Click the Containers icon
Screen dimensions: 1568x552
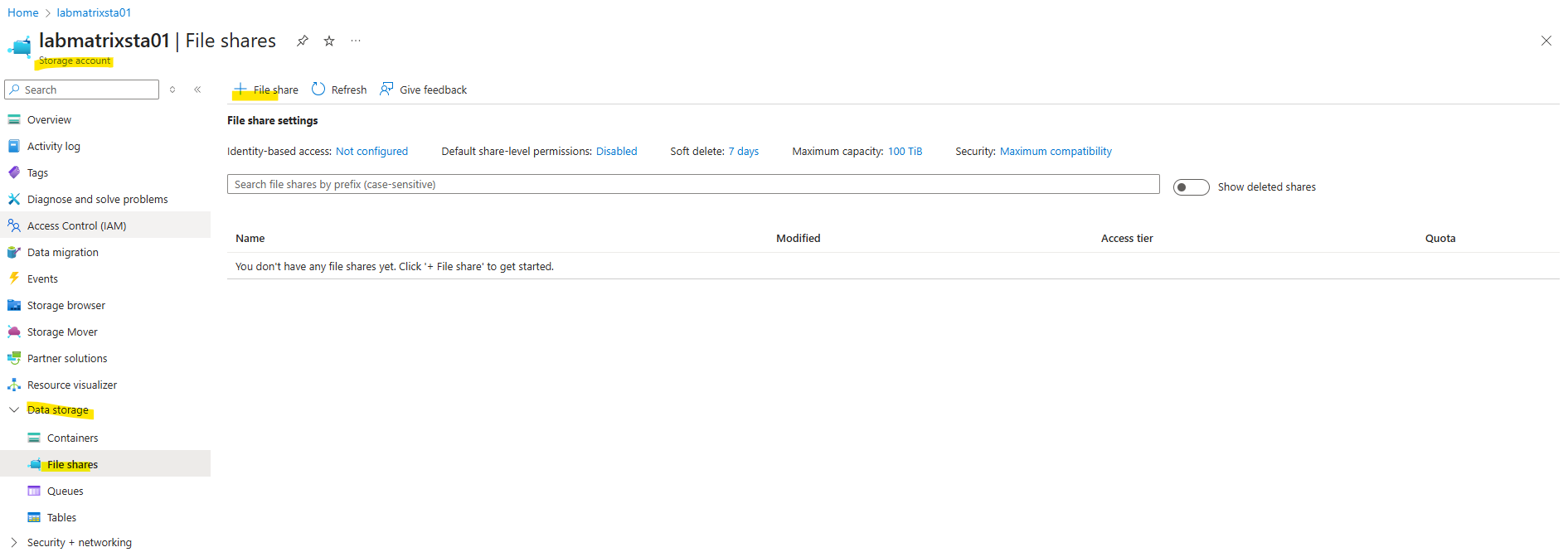click(x=34, y=438)
